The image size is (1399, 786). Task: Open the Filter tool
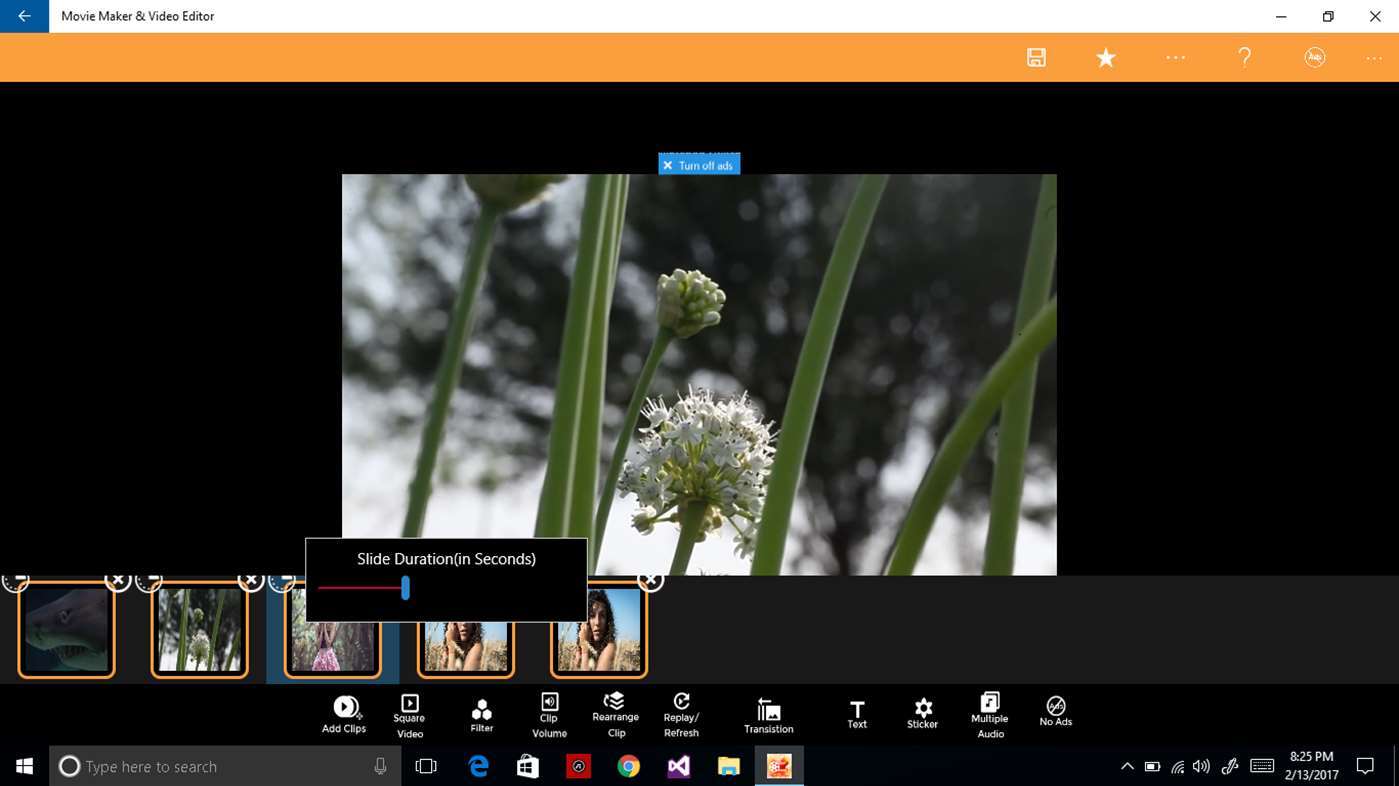(481, 709)
